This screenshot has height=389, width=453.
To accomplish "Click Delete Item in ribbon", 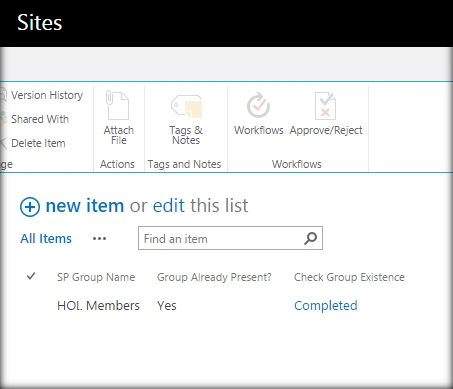I will click(38, 143).
